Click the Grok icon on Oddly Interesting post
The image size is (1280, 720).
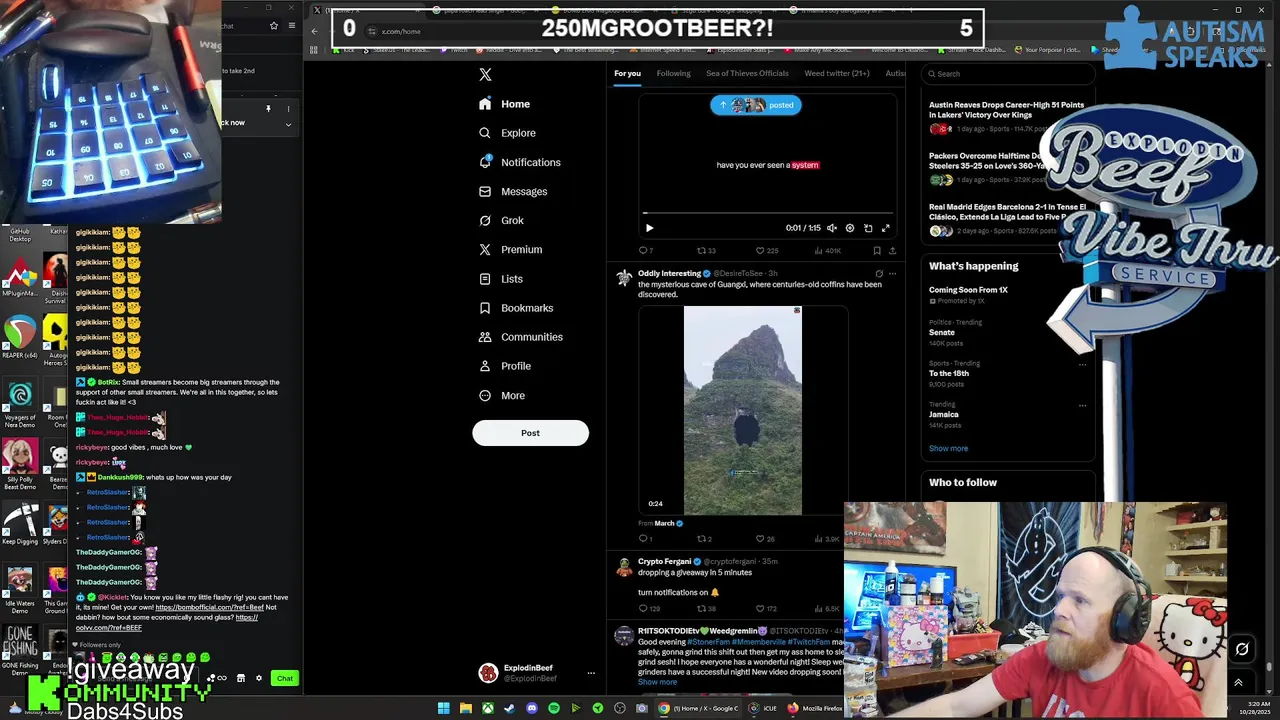[x=879, y=274]
